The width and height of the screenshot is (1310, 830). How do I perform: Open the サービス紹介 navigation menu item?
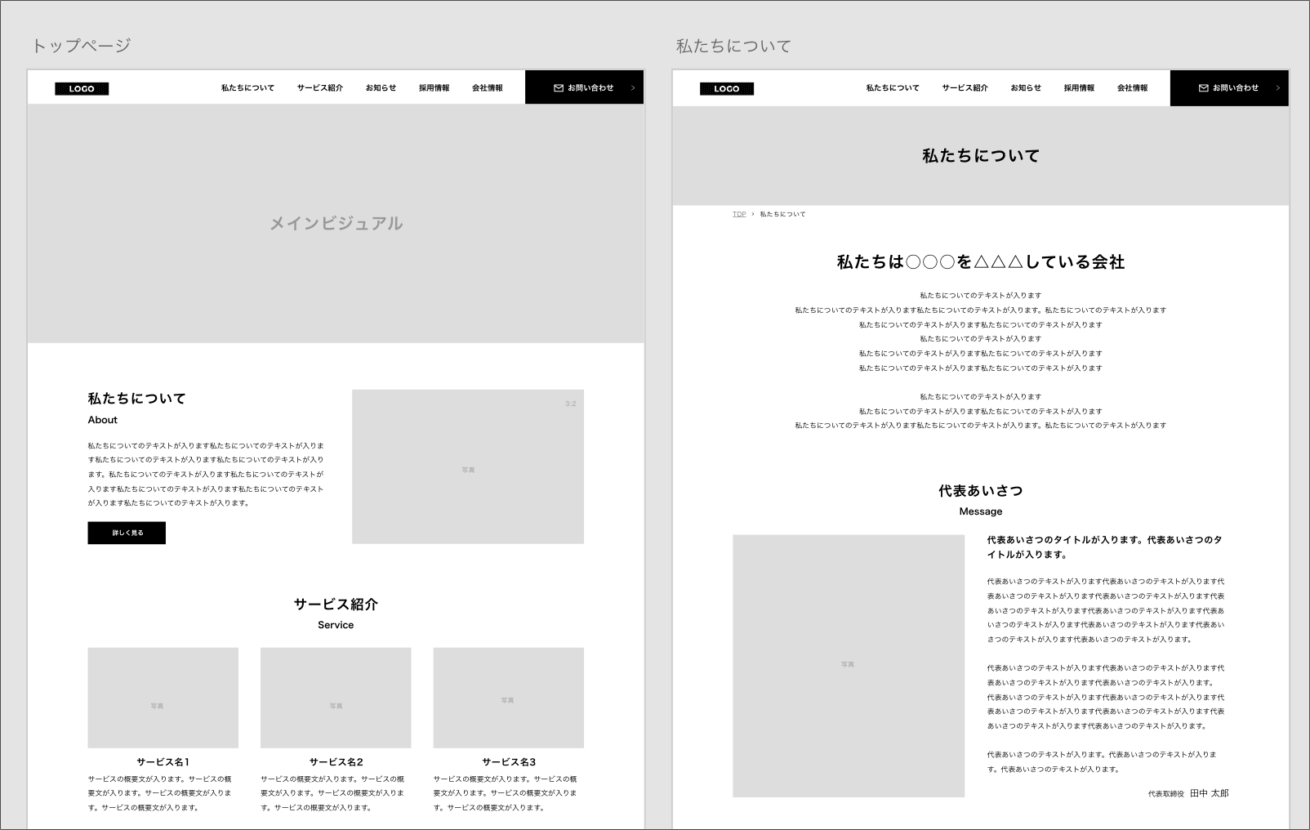click(x=318, y=87)
